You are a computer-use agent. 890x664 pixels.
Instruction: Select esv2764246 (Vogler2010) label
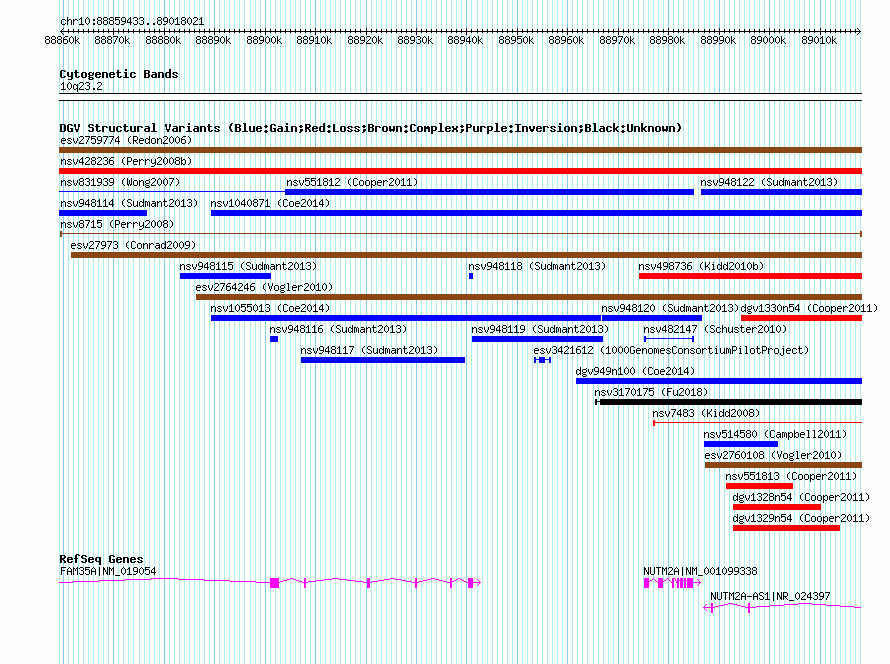click(x=264, y=287)
